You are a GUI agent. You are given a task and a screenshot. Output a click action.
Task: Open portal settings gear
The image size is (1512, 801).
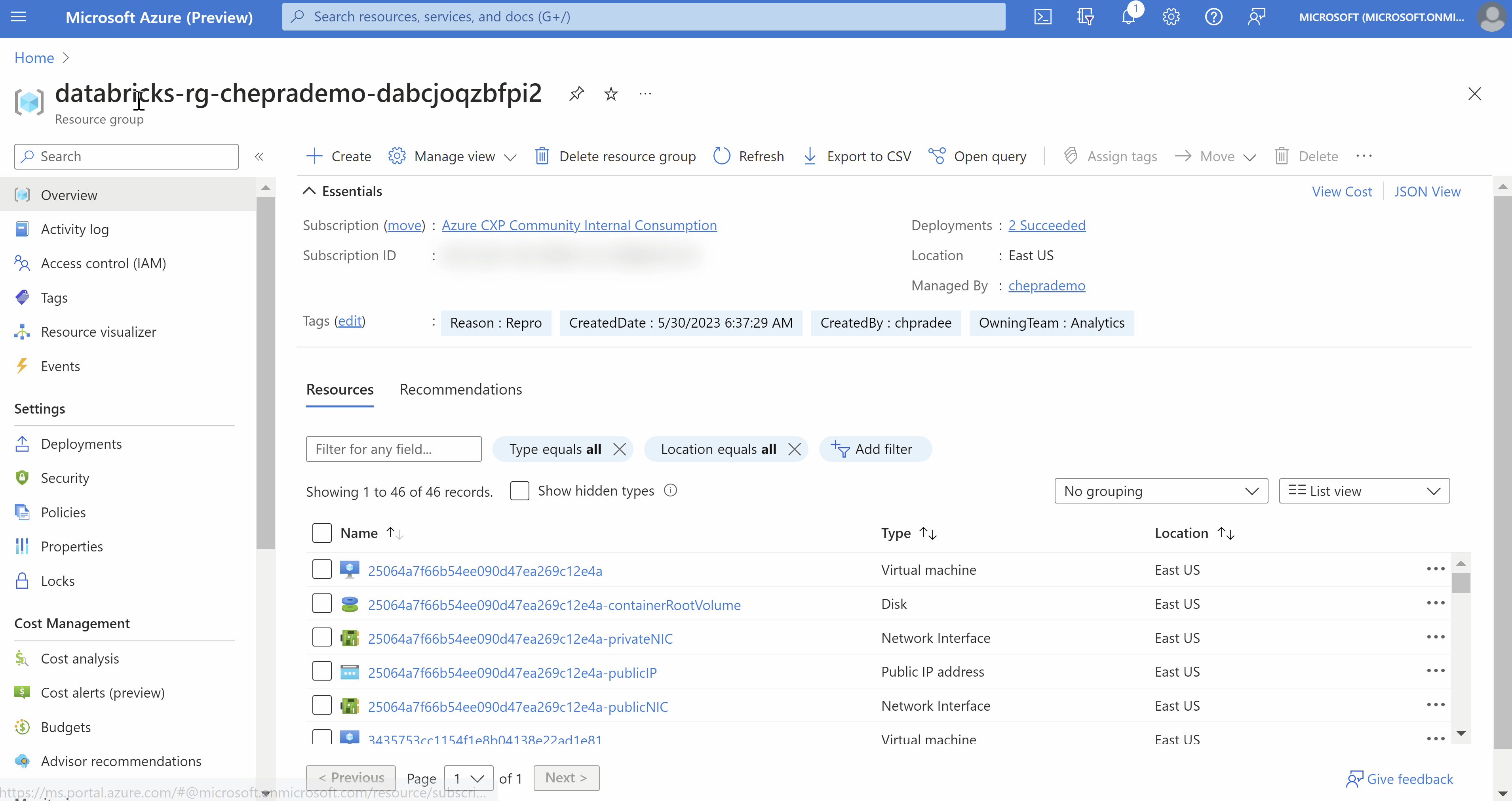(1171, 17)
